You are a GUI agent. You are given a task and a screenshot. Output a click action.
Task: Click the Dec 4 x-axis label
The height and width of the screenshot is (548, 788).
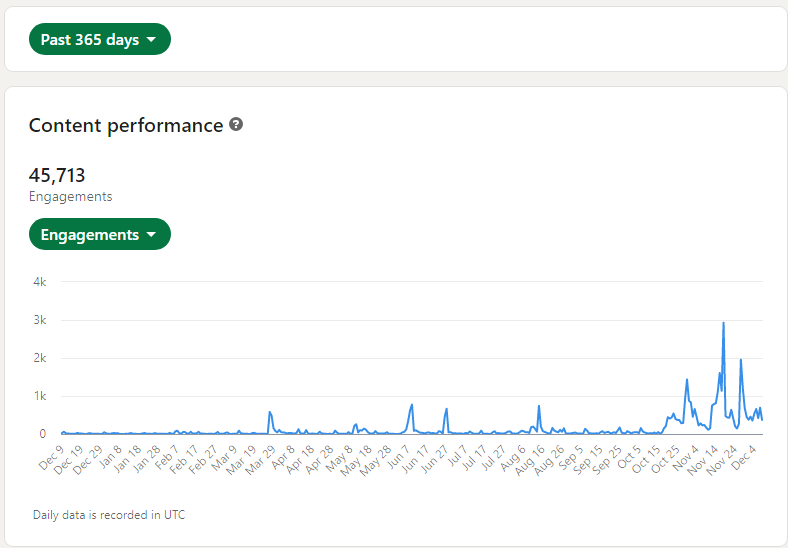[744, 457]
